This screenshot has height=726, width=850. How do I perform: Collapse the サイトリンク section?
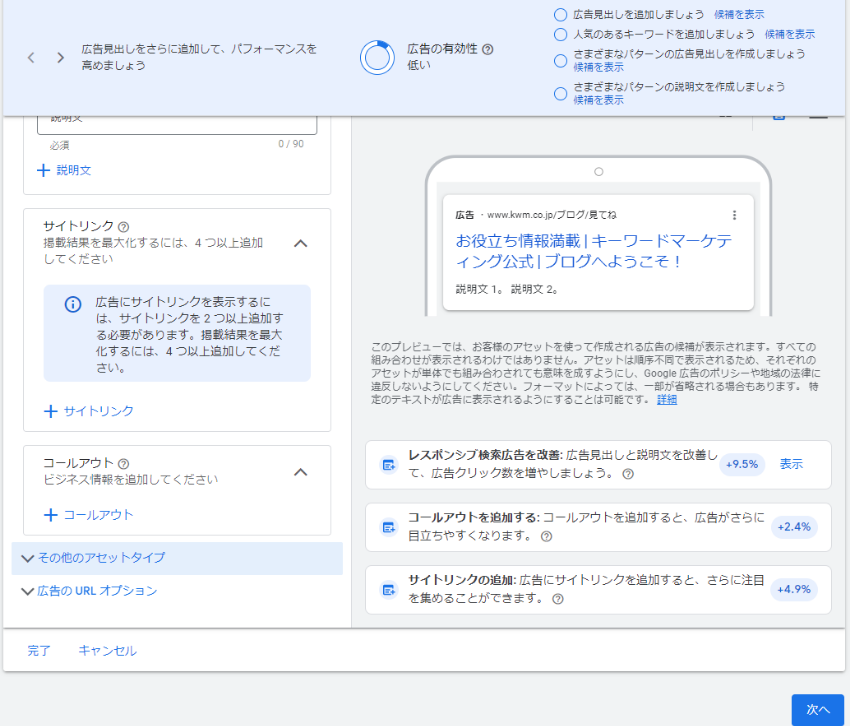click(300, 243)
